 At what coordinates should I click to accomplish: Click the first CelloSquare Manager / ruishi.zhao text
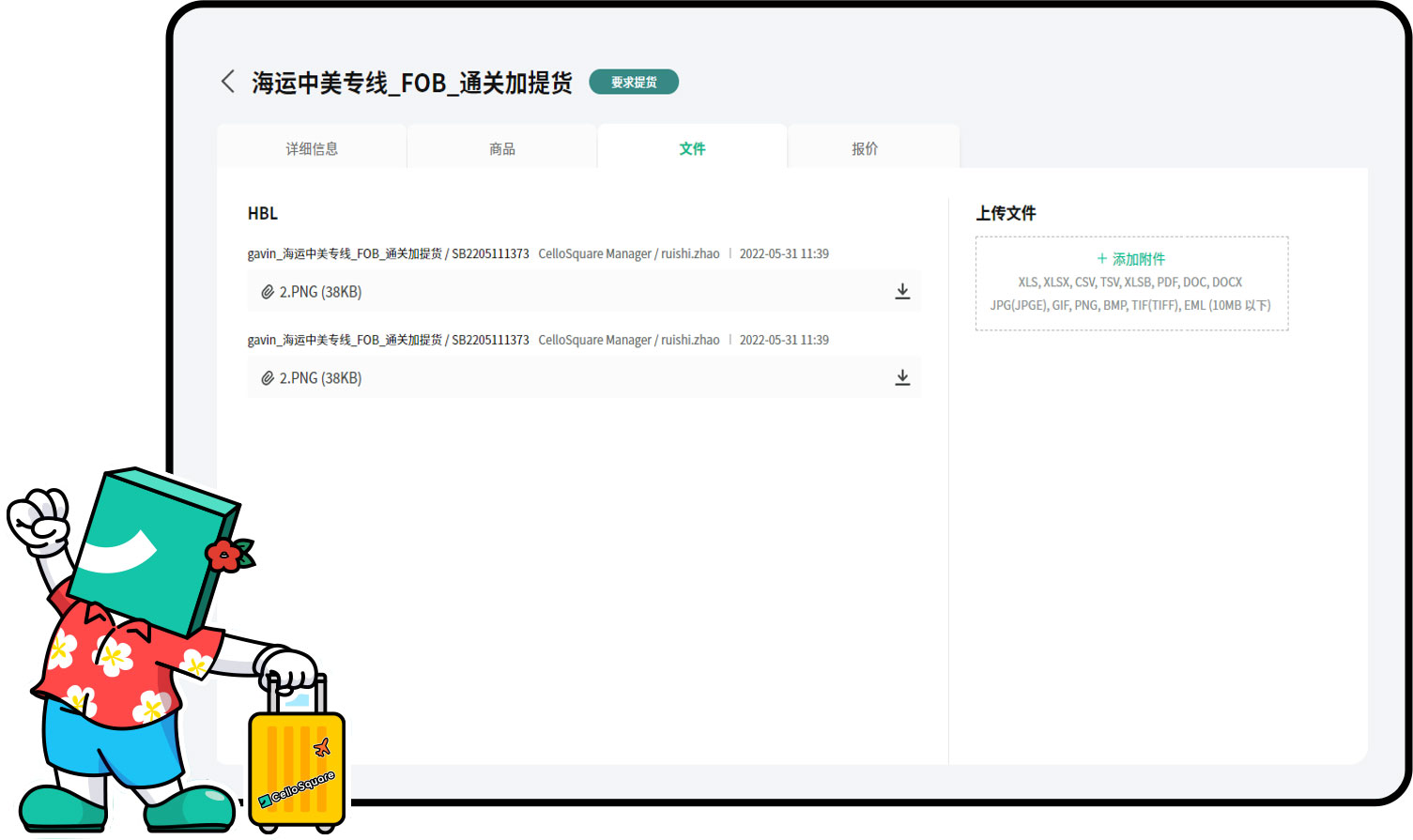[x=629, y=253]
